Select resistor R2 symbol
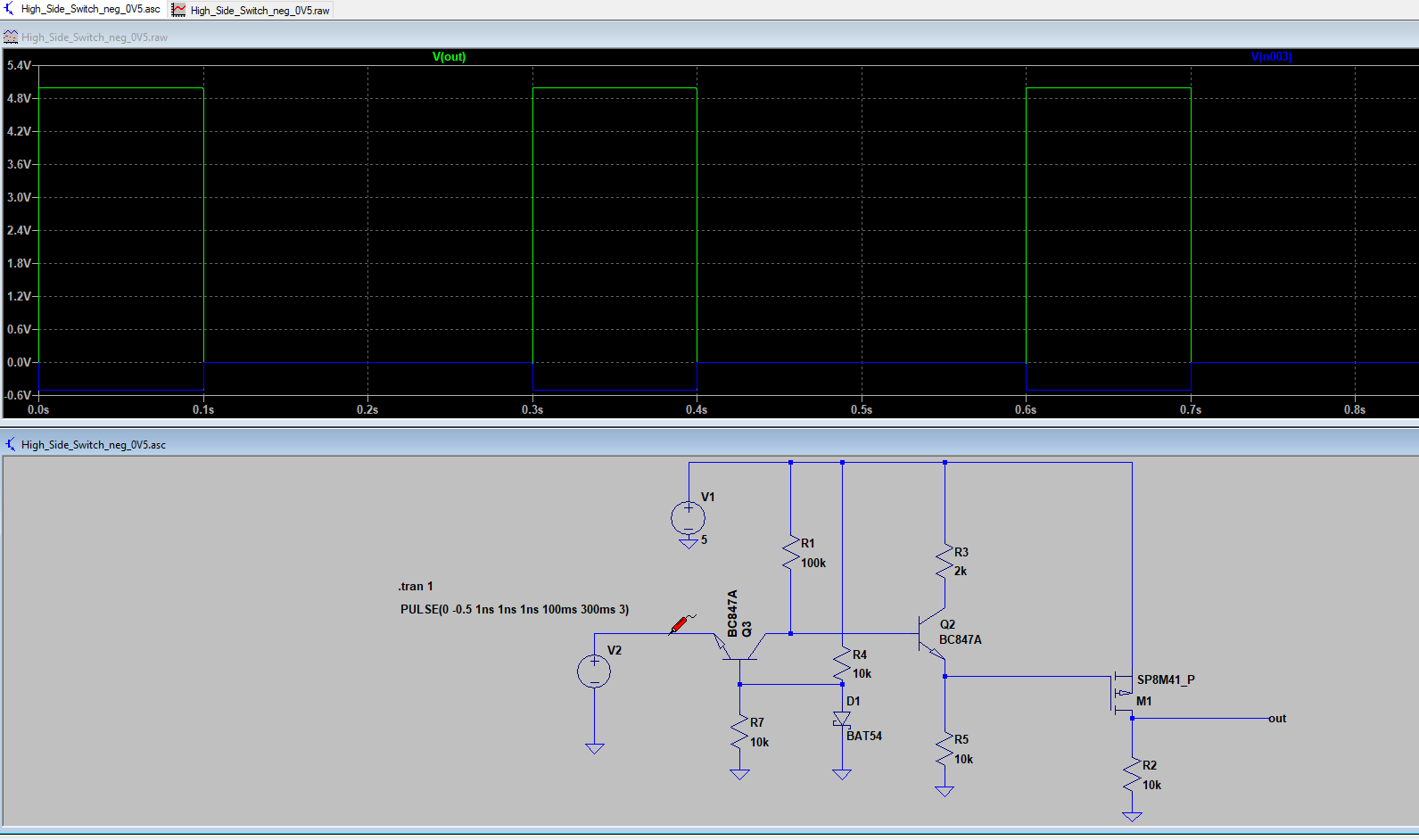 pos(1132,776)
